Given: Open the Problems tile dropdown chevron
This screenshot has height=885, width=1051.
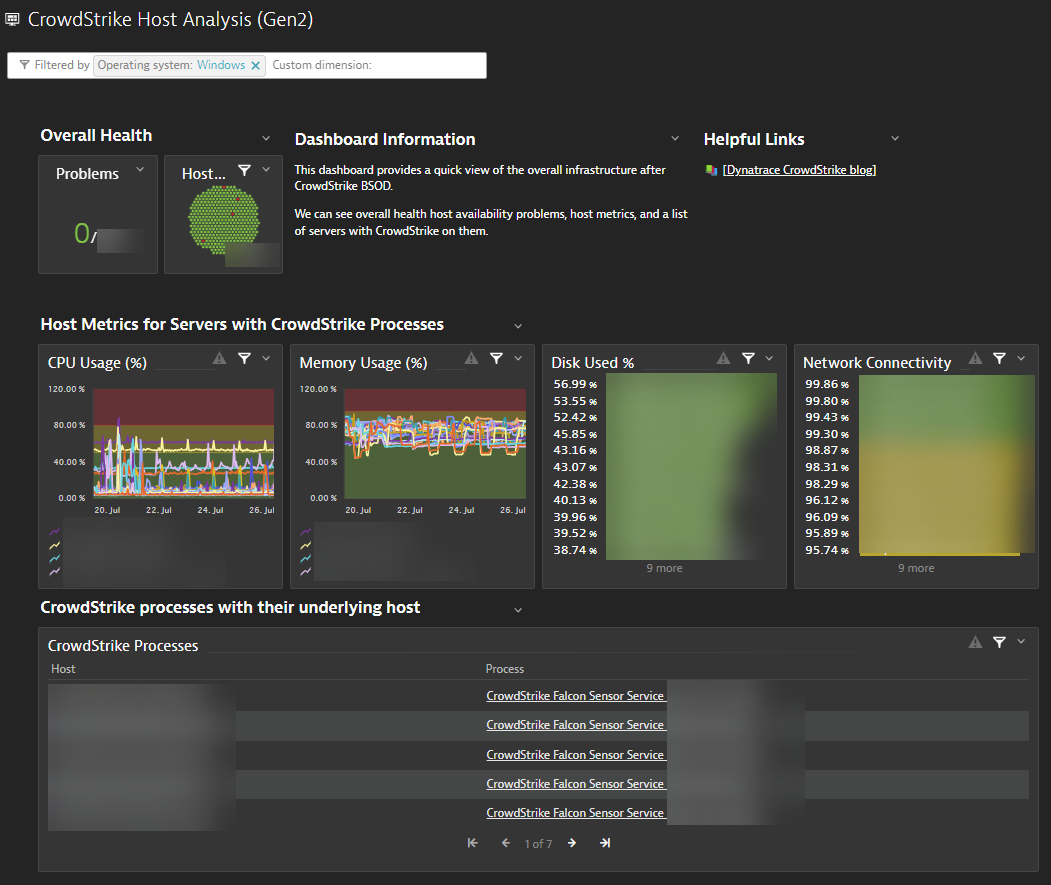Looking at the screenshot, I should [x=140, y=169].
